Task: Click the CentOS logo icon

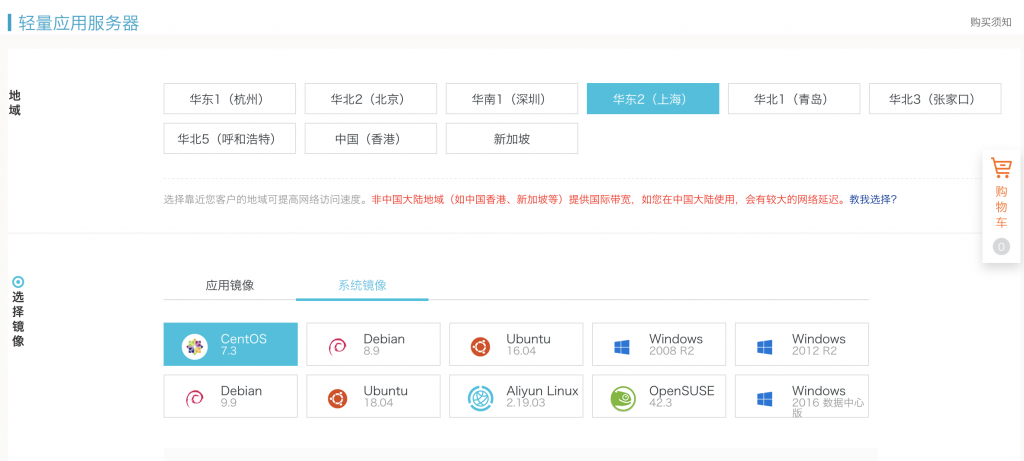Action: 195,346
